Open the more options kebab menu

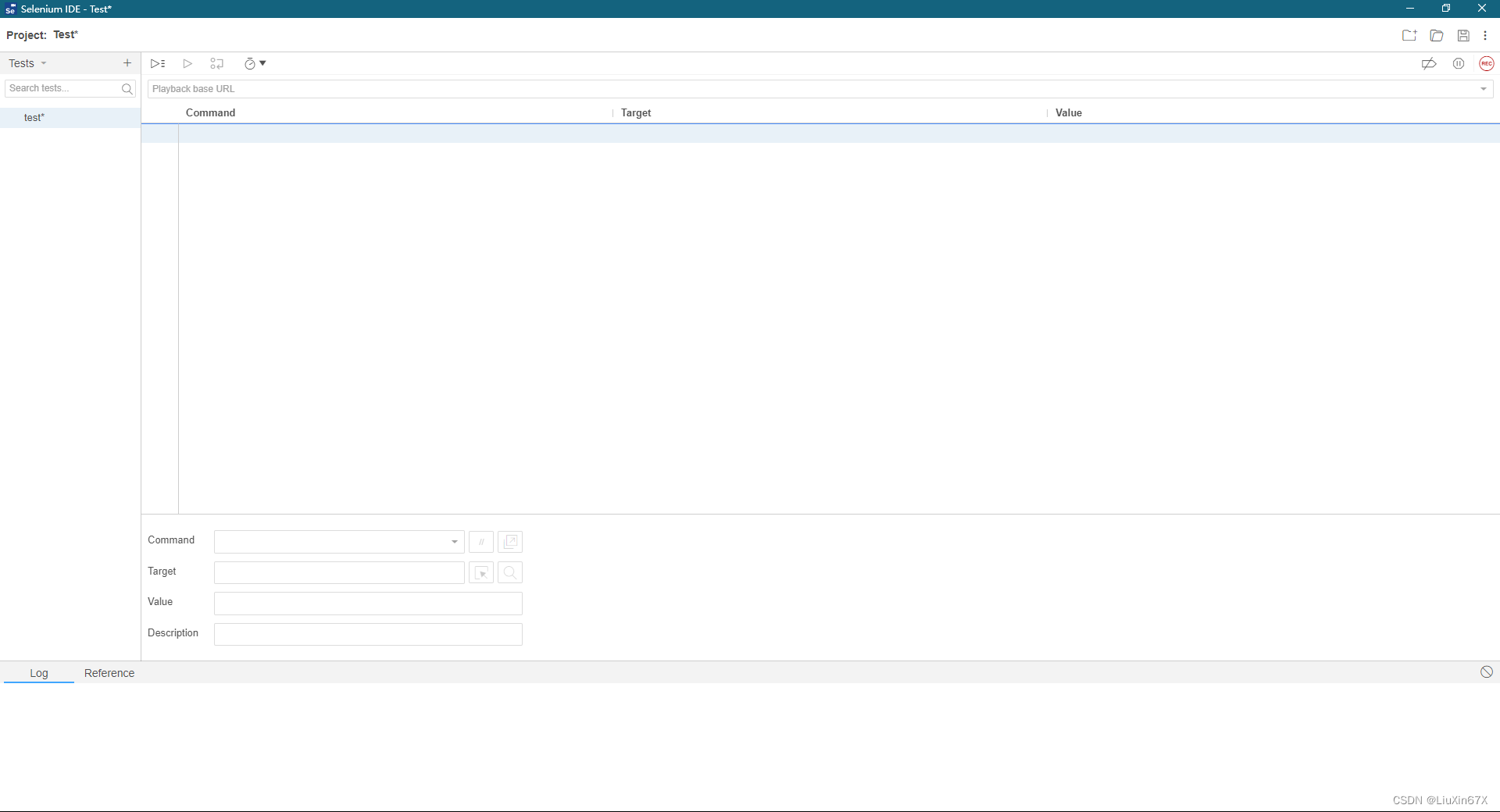1485,35
